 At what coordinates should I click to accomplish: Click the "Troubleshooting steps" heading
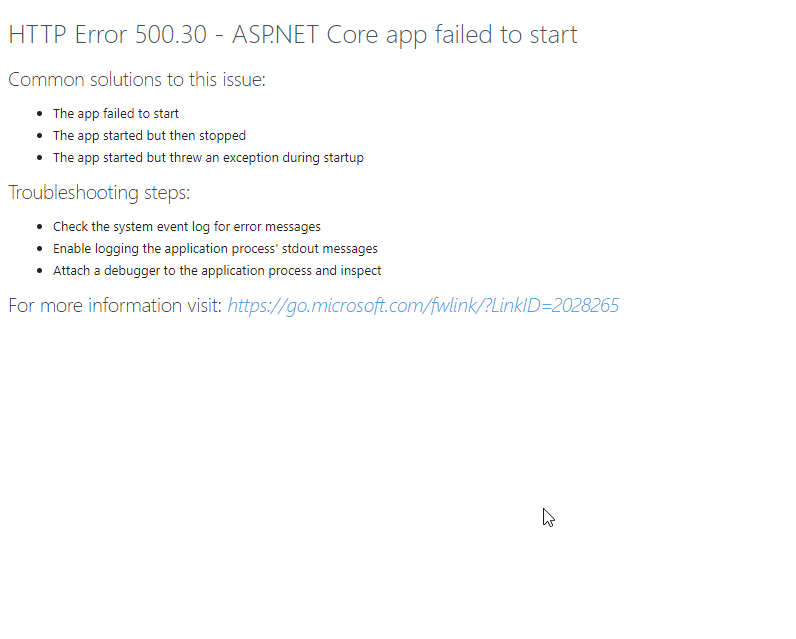(x=99, y=193)
